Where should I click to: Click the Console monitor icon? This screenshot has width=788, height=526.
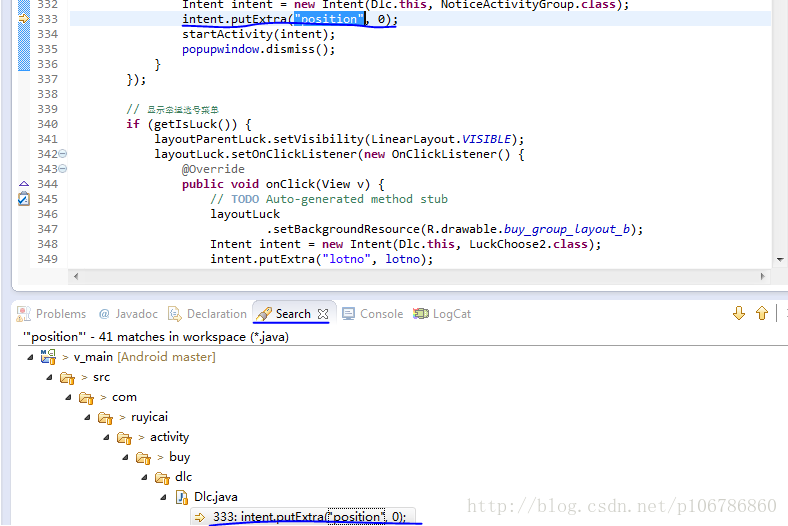click(x=348, y=314)
